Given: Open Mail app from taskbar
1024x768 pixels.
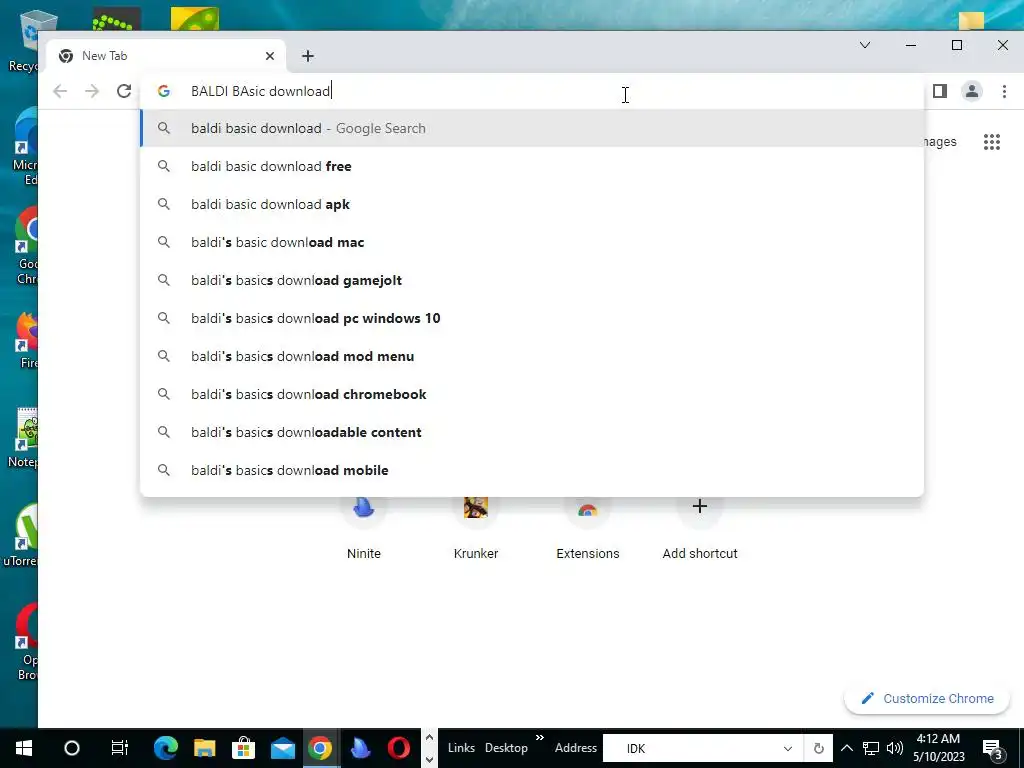Looking at the screenshot, I should tap(283, 748).
